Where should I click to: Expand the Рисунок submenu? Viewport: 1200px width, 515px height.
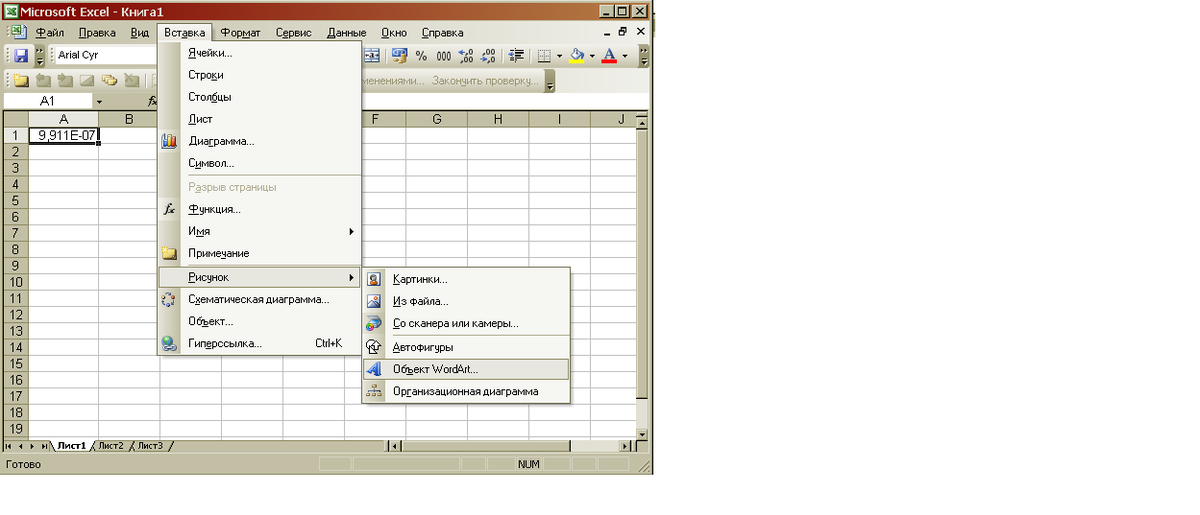259,277
